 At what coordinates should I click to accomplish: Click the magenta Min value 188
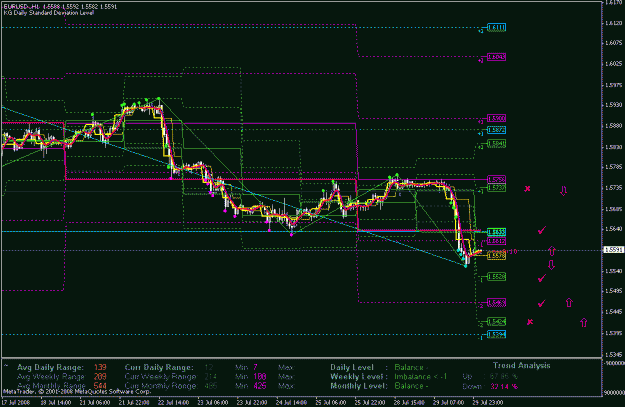[x=259, y=377]
